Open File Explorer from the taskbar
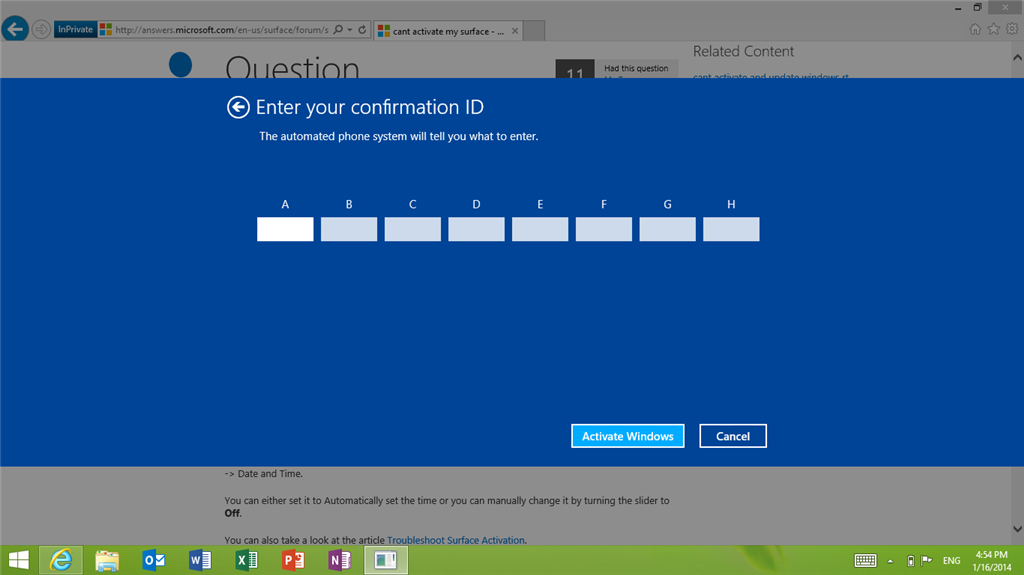Viewport: 1024px width, 575px height. pos(107,560)
